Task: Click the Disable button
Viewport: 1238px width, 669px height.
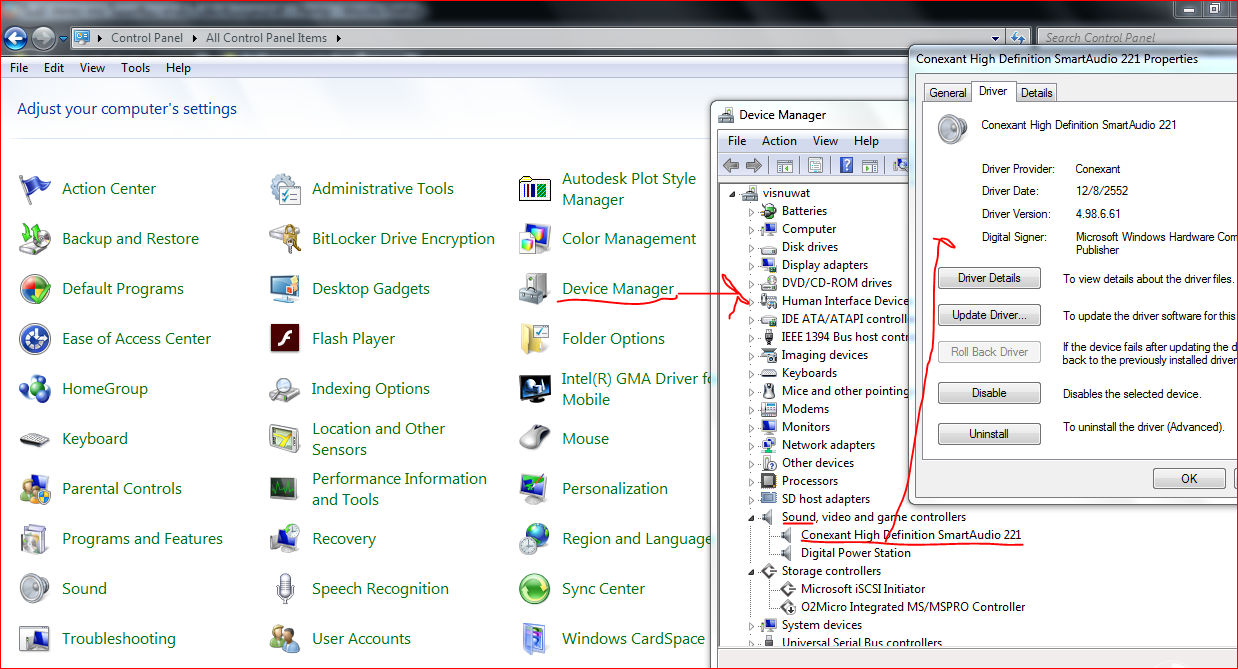Action: coord(989,393)
